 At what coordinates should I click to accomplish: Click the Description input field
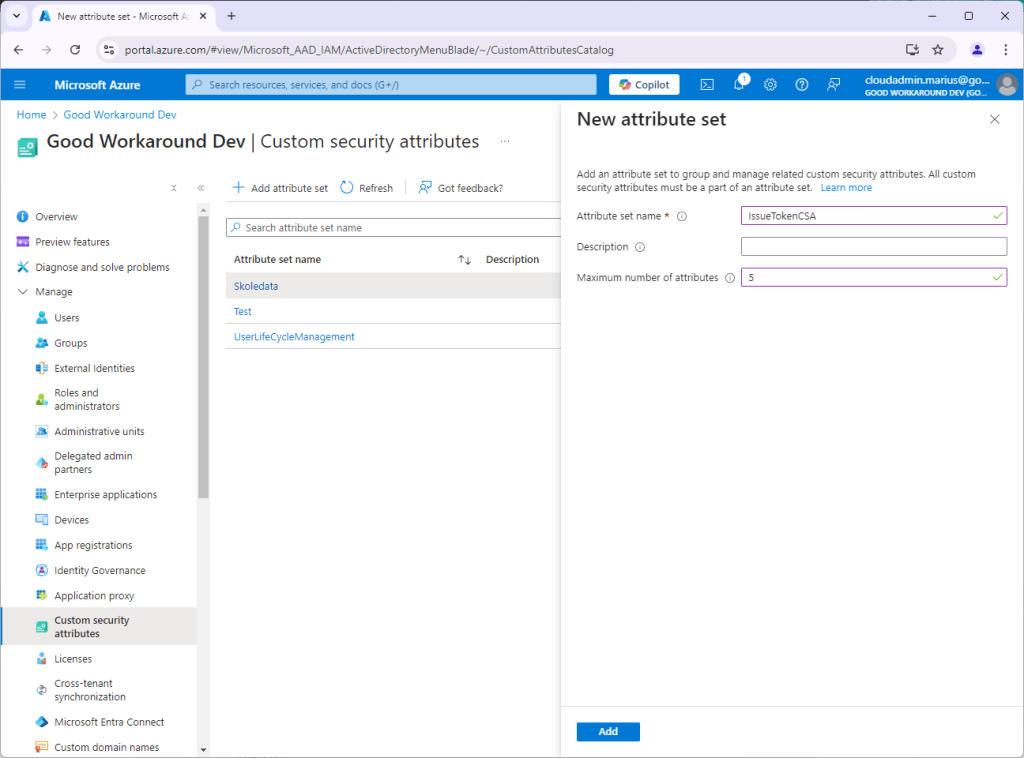click(x=873, y=247)
